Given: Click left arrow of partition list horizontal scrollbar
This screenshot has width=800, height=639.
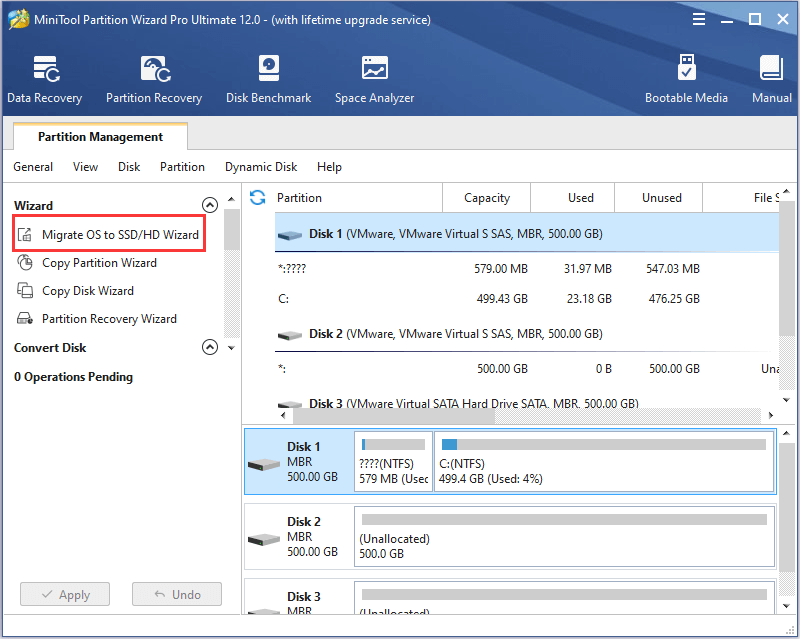Looking at the screenshot, I should tap(284, 415).
